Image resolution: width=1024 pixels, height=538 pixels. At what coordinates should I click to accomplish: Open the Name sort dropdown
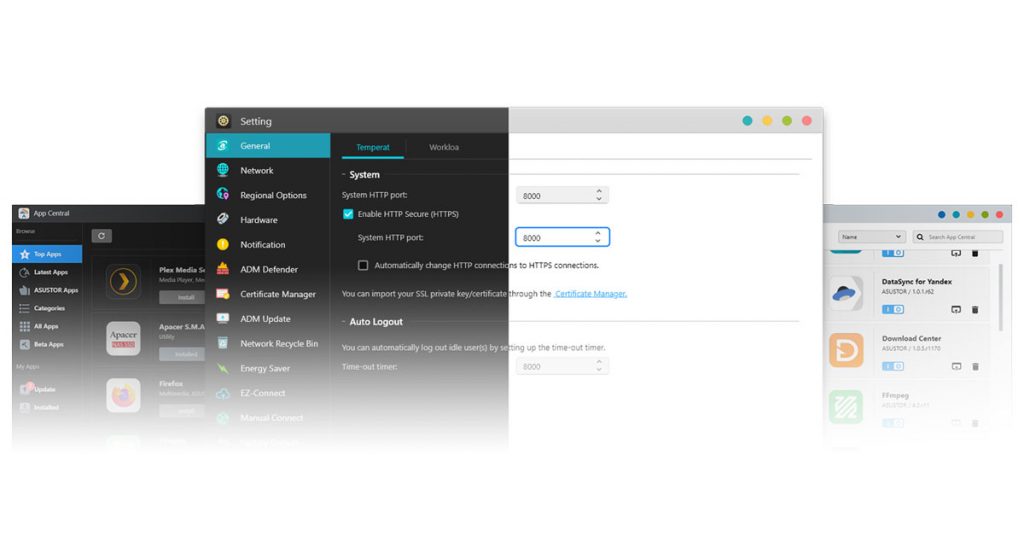point(871,236)
